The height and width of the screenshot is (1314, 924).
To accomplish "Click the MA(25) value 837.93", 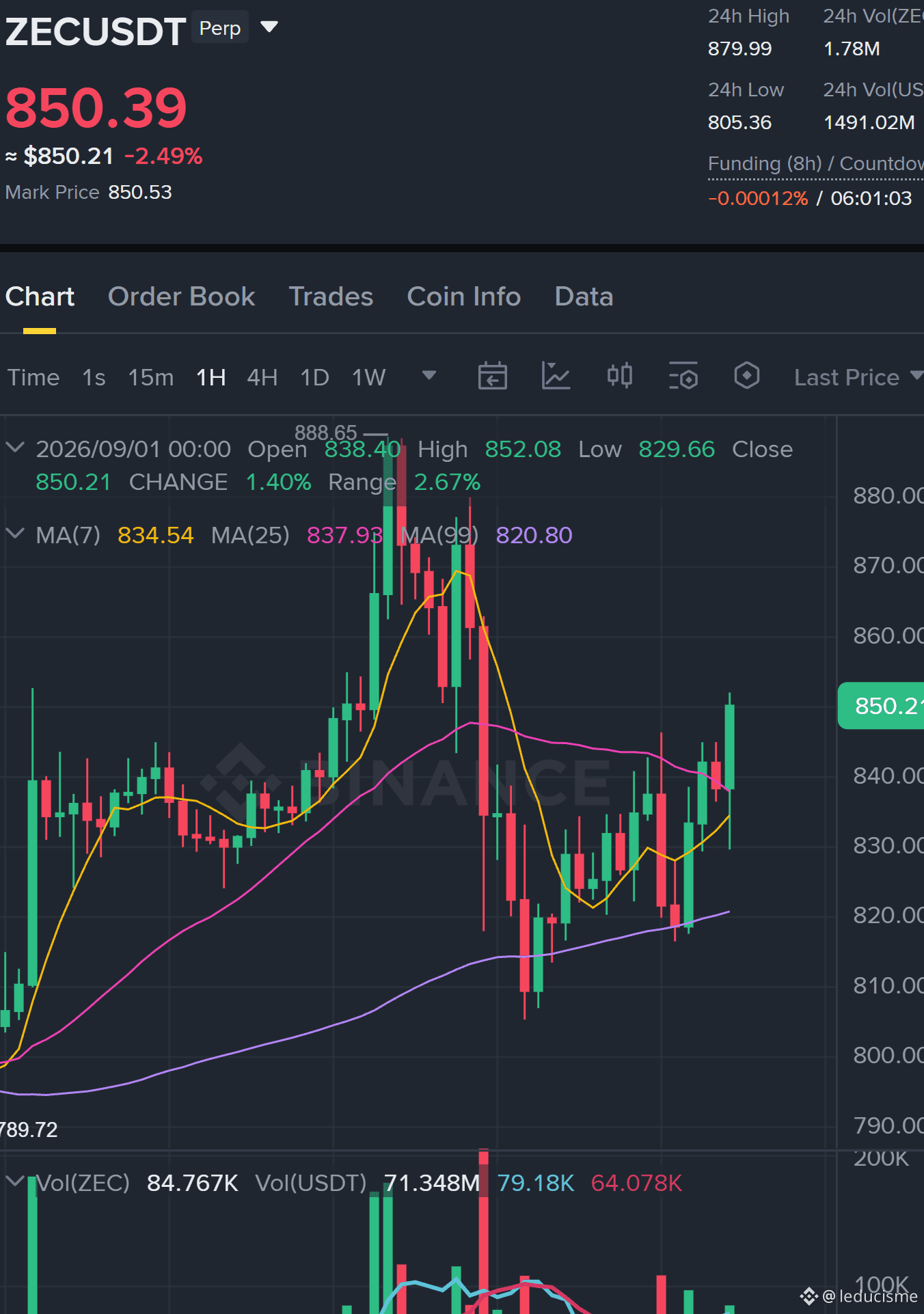I will 344,535.
